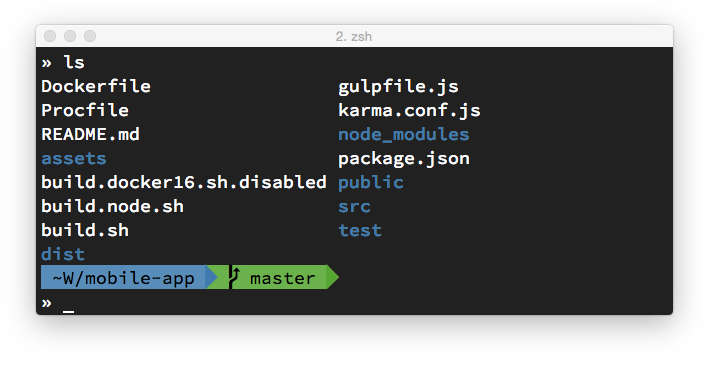Click gulpfile.js in the second column
Screen dimensions: 718x365
[x=398, y=87]
